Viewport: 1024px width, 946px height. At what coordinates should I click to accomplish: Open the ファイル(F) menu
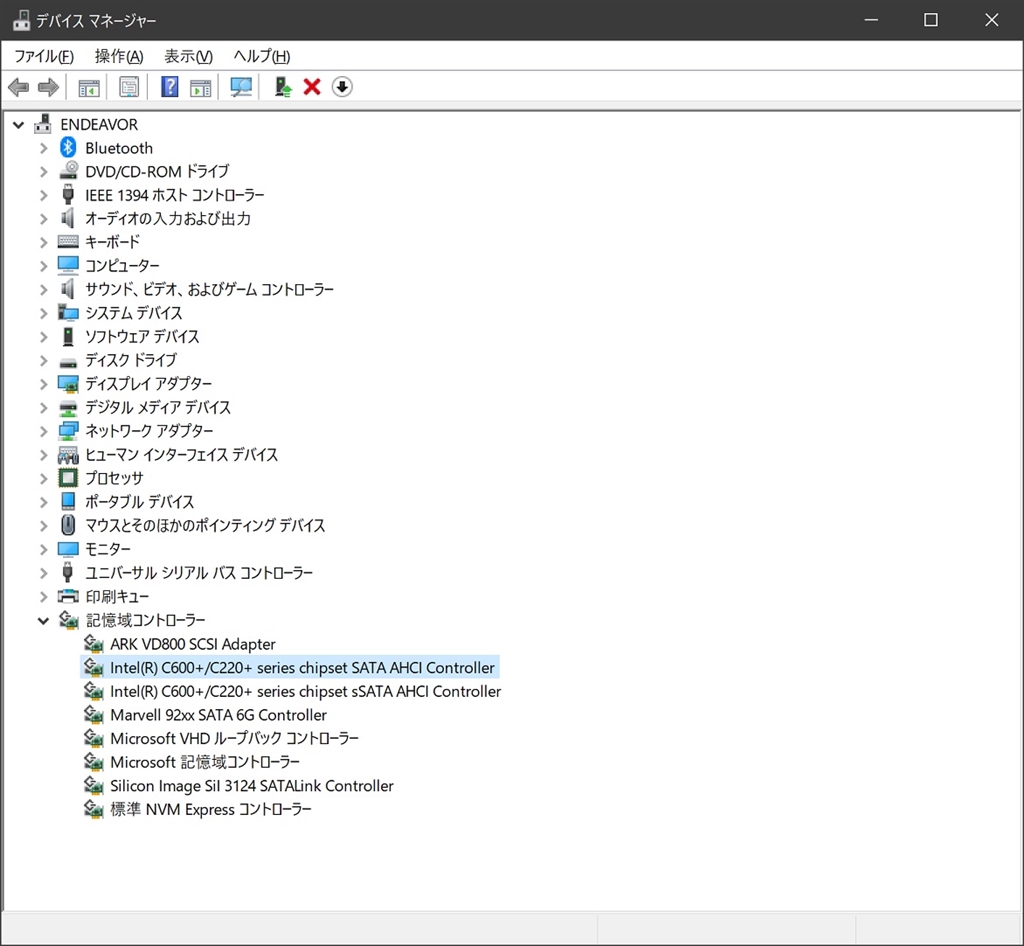point(44,56)
